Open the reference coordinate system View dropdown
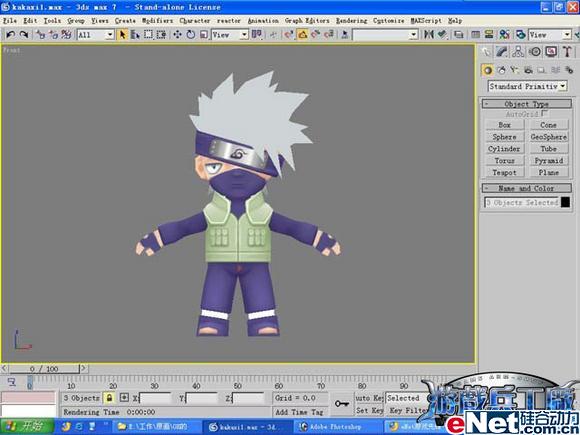 (x=230, y=35)
